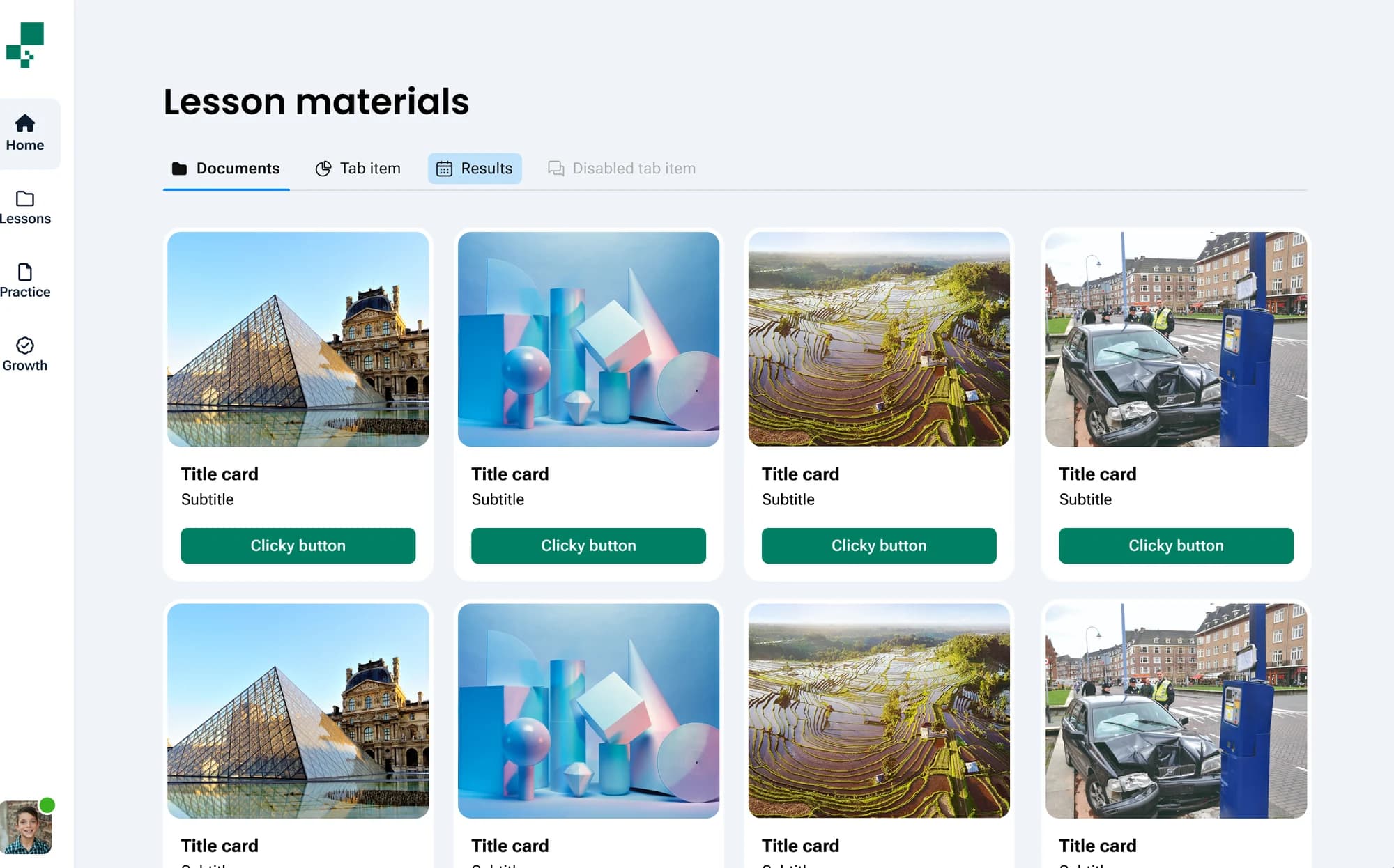
Task: Open the first-row rice terraces image
Action: coord(879,339)
